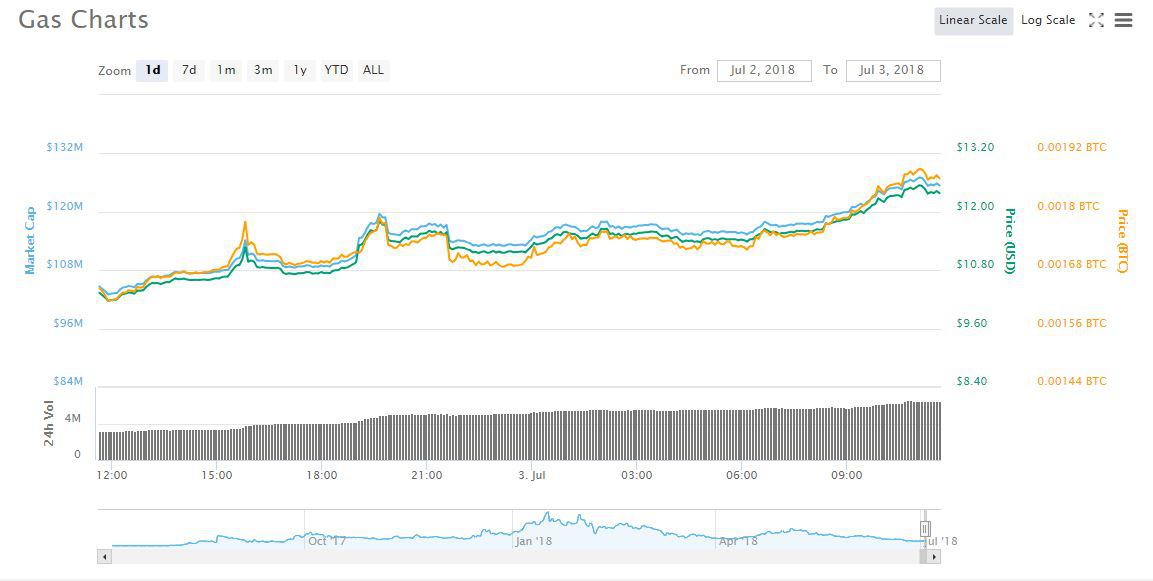Click the Price (BTC) axis title

tap(1122, 241)
